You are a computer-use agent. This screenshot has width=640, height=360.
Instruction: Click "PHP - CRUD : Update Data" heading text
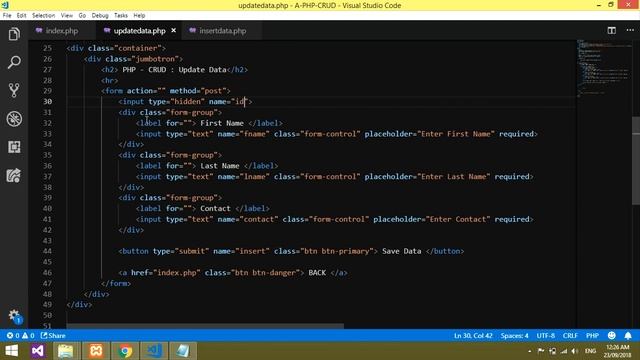pos(174,69)
